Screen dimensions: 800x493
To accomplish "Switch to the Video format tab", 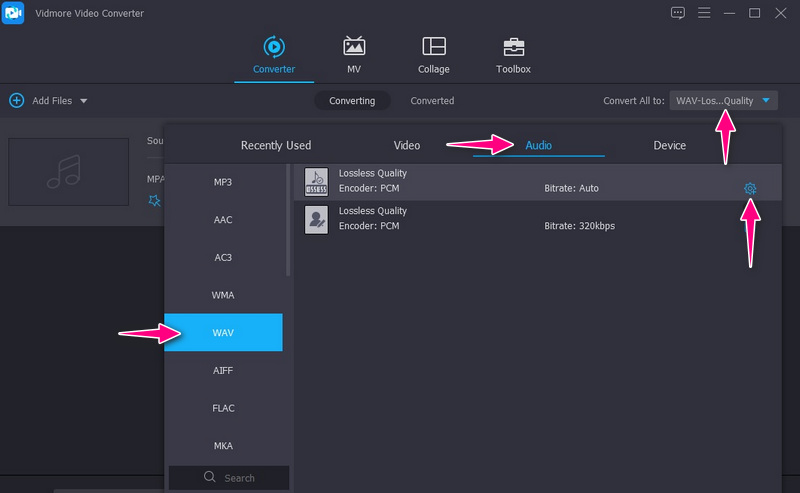I will (407, 146).
